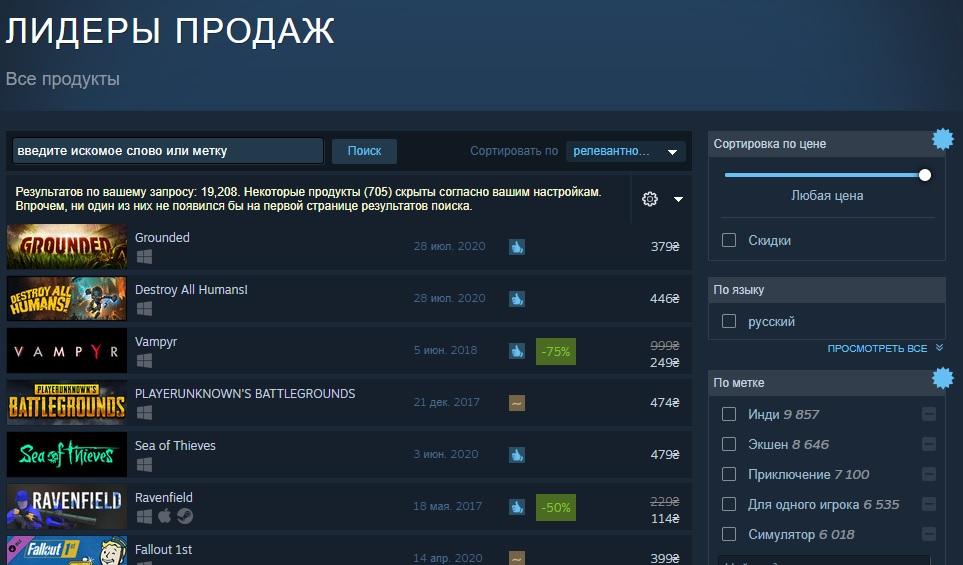Click the thumbs-up review icon for Destroy All Humans!
Image resolution: width=963 pixels, height=565 pixels.
517,299
